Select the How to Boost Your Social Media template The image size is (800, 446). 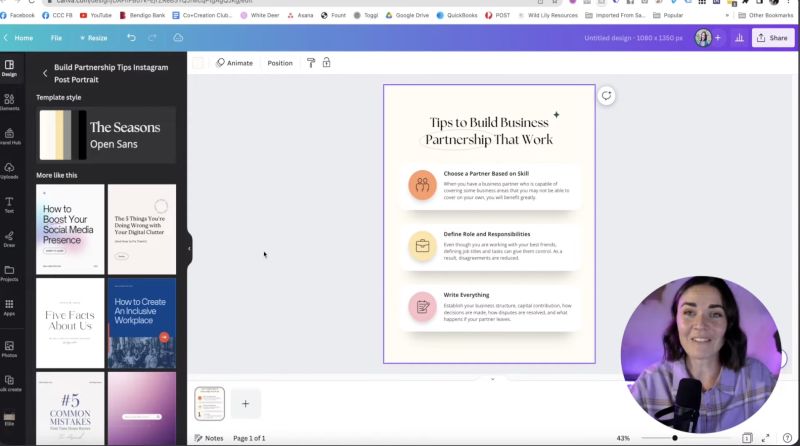pyautogui.click(x=70, y=229)
